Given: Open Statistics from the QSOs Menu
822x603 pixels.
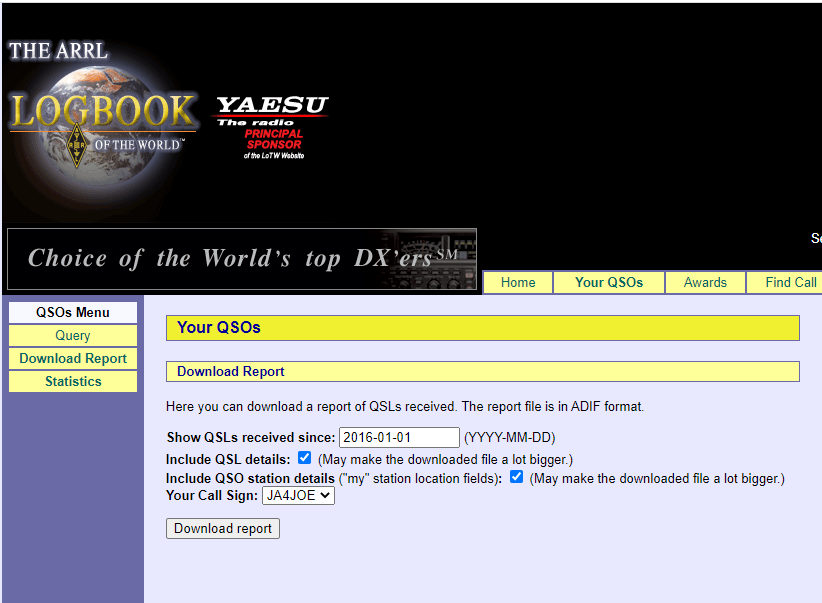Looking at the screenshot, I should point(73,382).
